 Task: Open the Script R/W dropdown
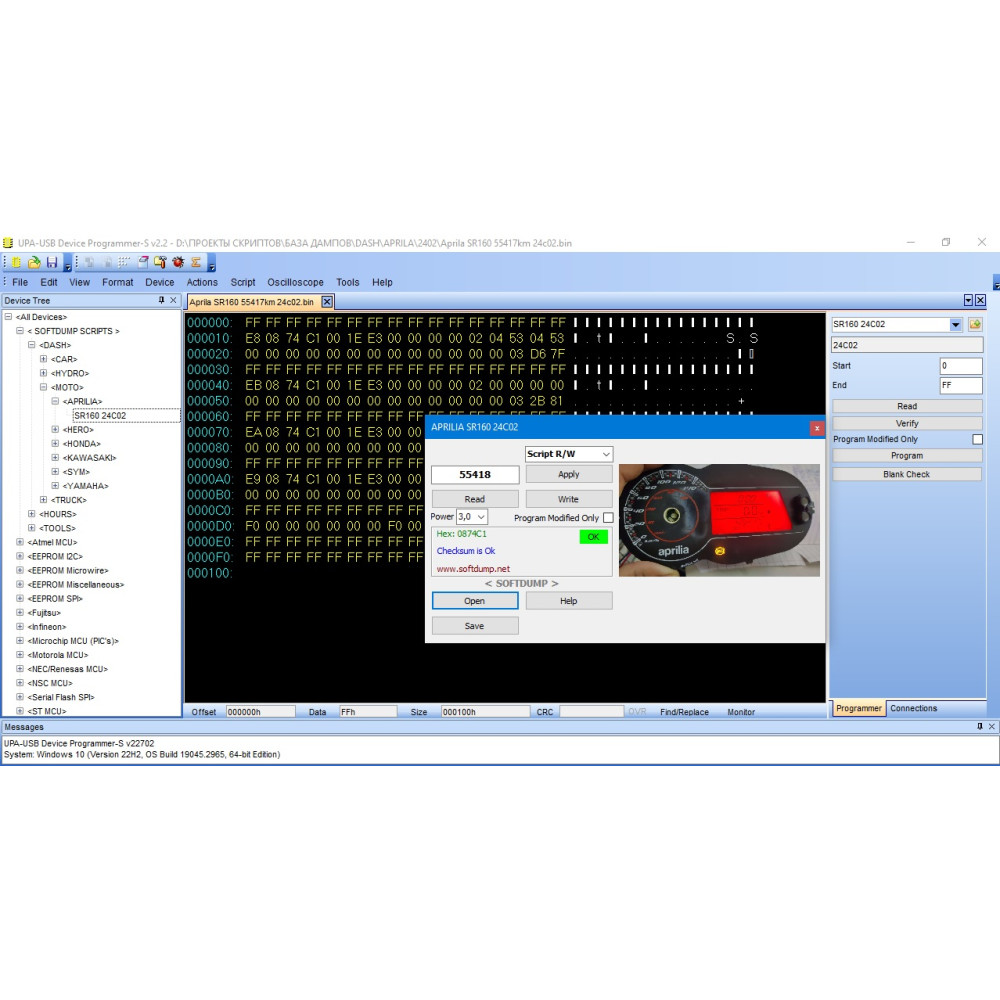pos(606,454)
